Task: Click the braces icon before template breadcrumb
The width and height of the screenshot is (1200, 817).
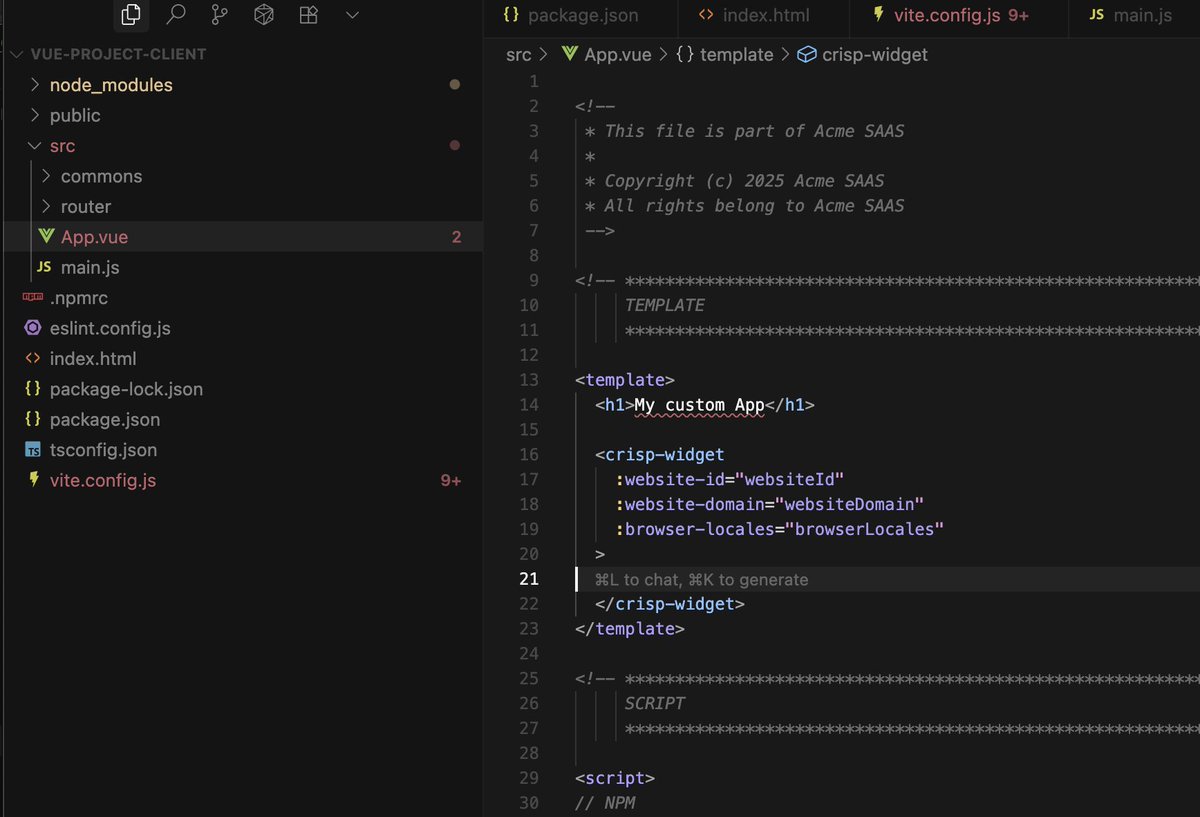Action: coord(685,55)
